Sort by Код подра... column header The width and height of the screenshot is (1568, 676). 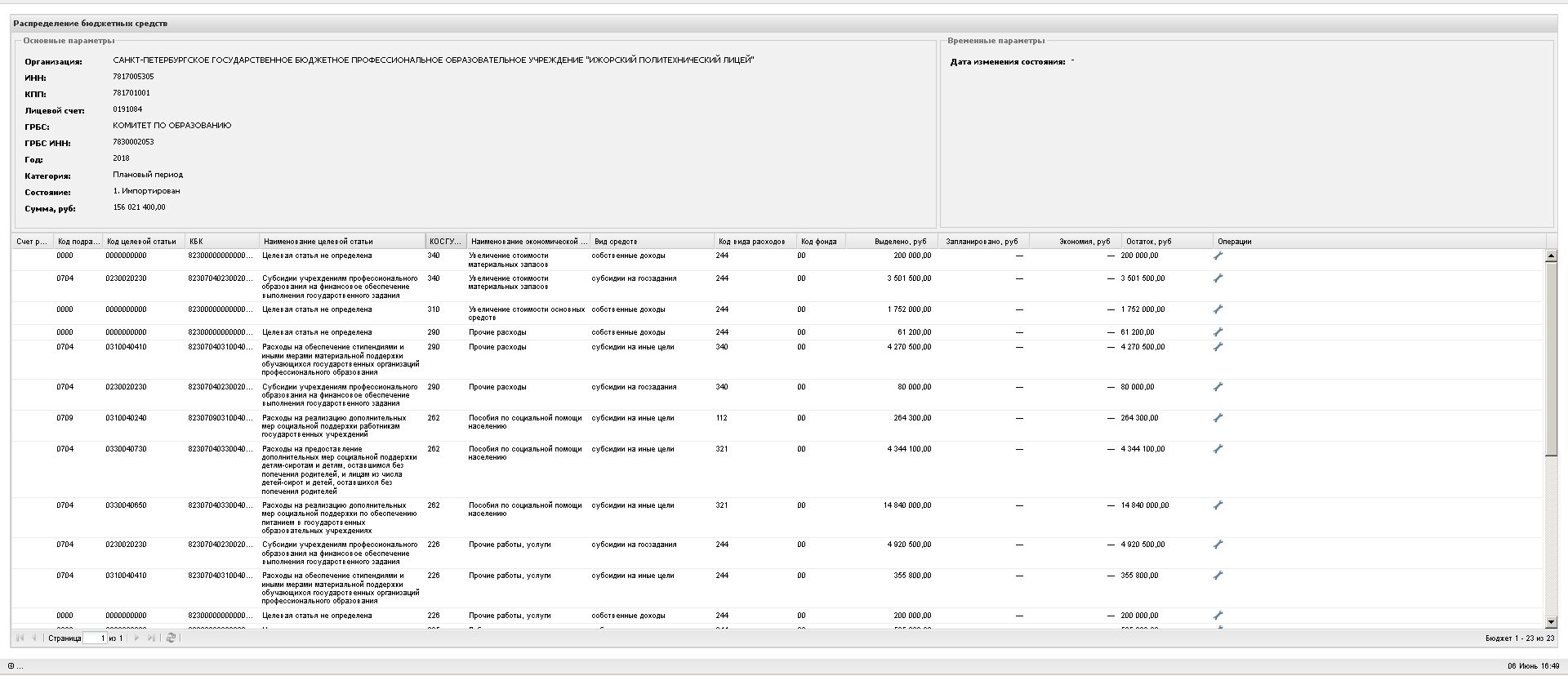click(78, 242)
